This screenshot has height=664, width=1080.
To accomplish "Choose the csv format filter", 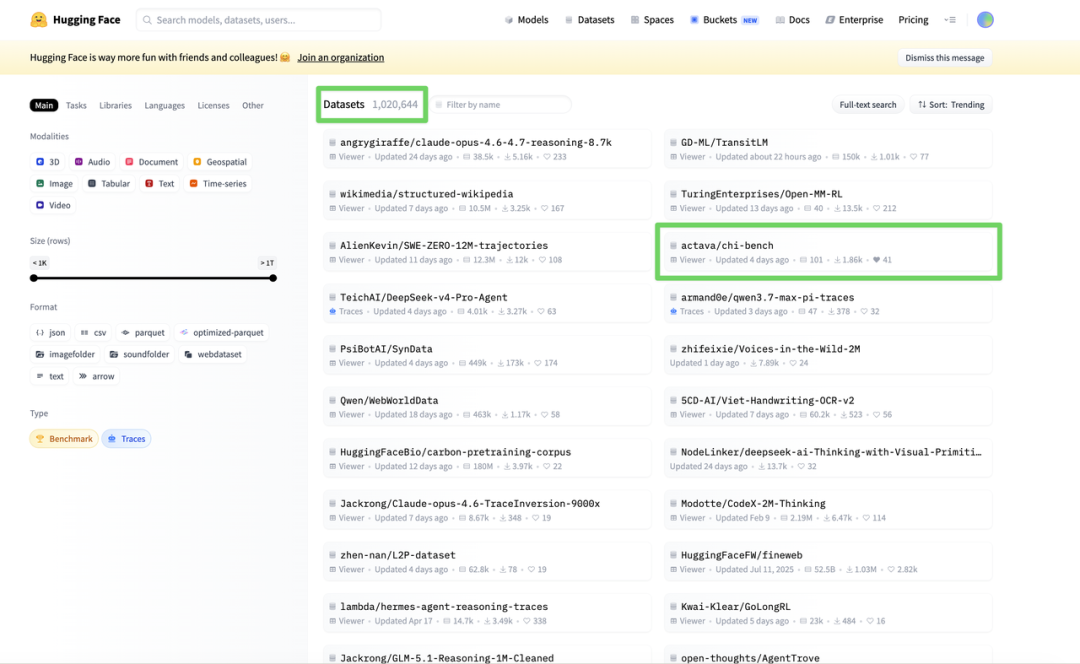I will tap(93, 333).
